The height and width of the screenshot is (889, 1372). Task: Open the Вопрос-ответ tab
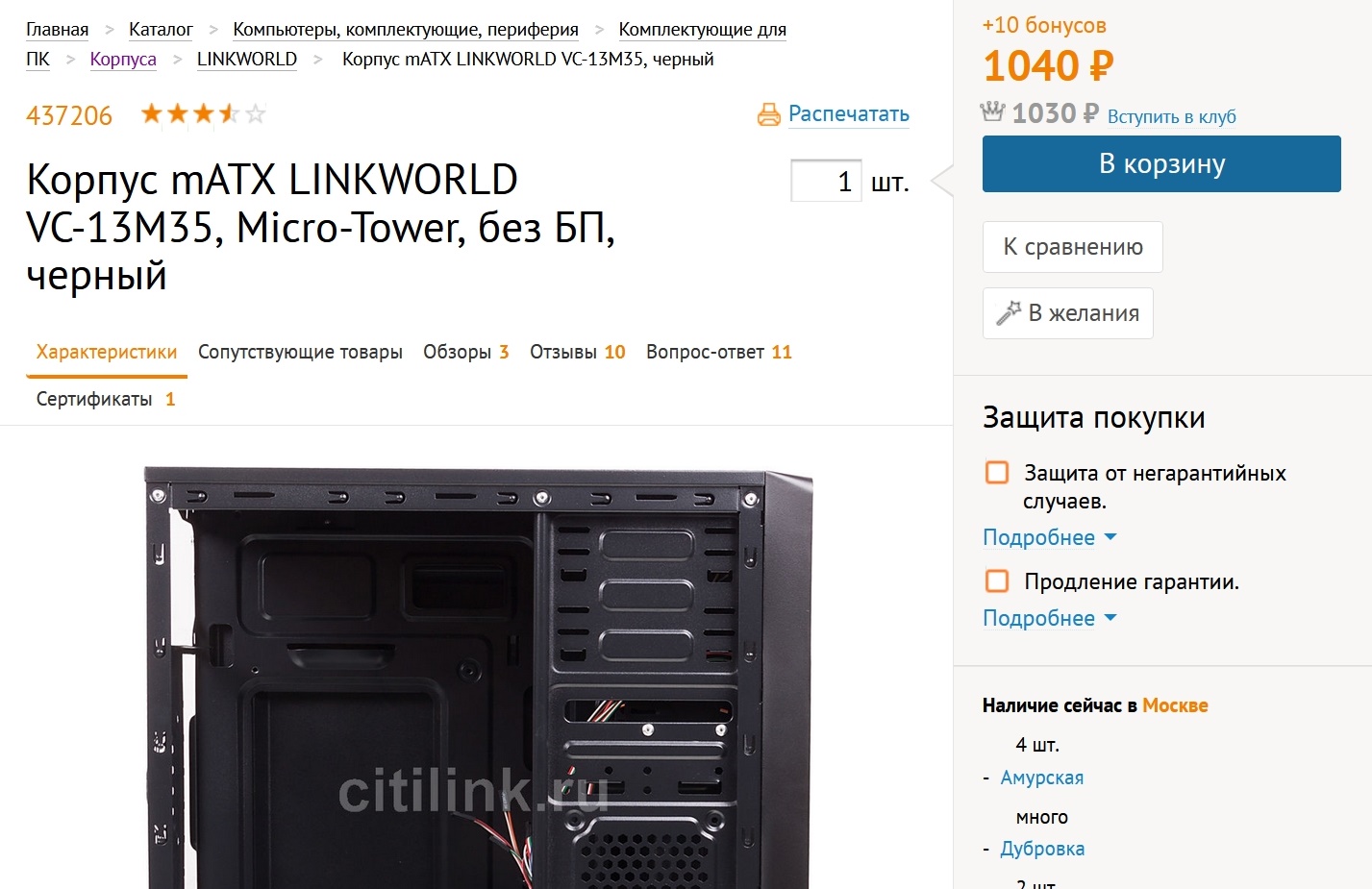(x=719, y=352)
